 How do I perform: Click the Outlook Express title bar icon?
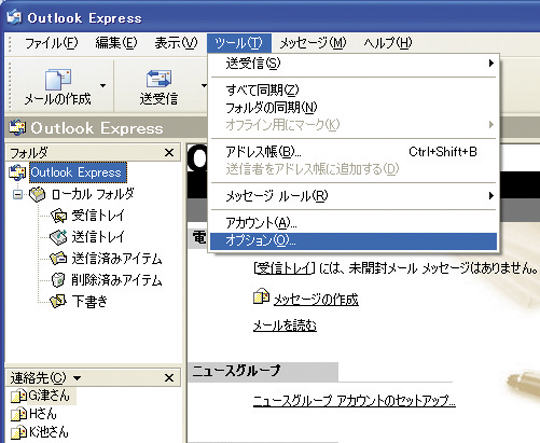click(x=14, y=17)
